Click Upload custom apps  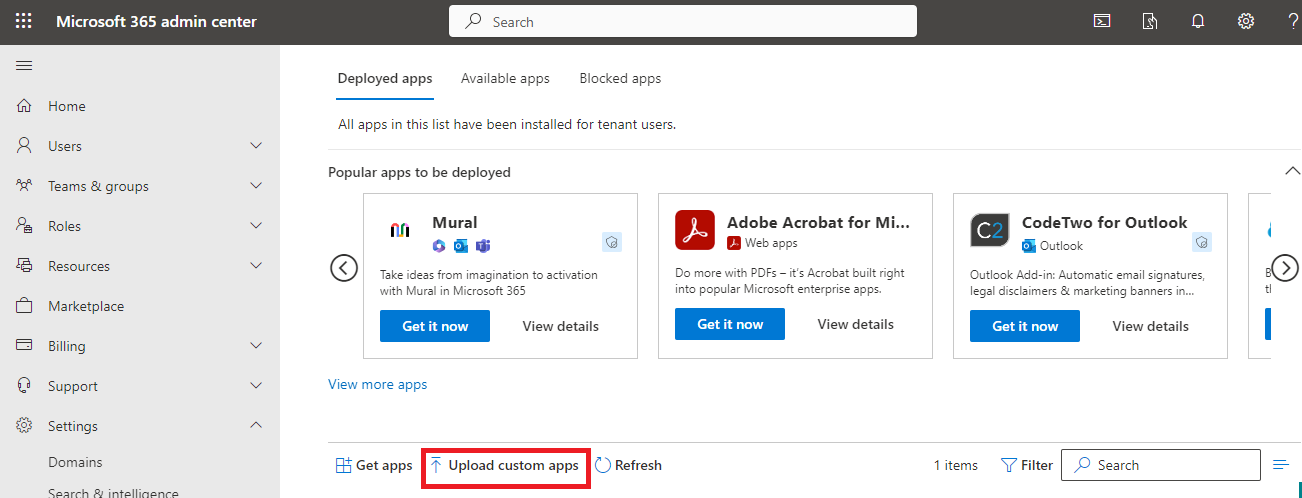coord(505,465)
